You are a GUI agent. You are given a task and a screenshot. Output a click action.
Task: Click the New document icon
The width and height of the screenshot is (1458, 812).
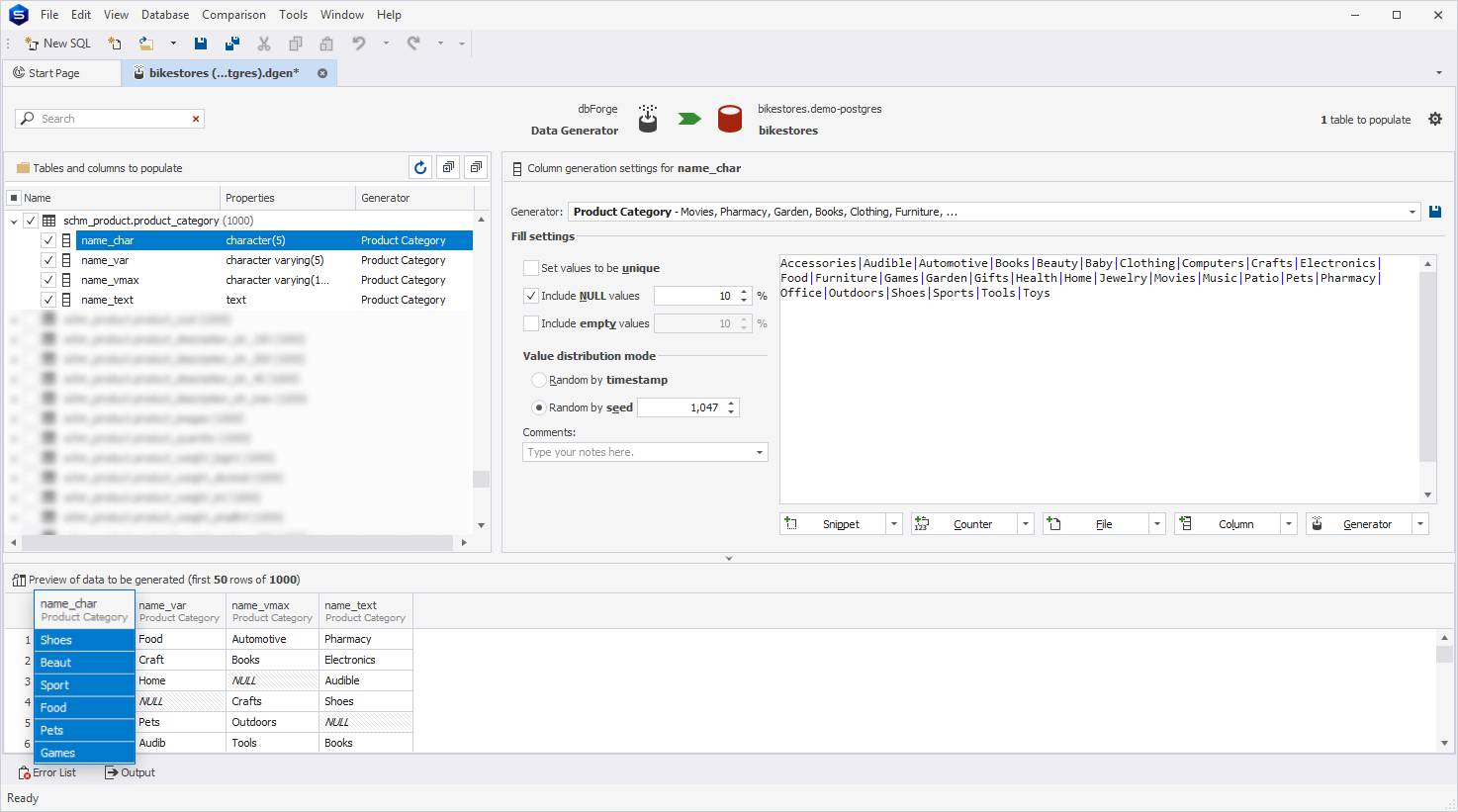click(115, 44)
